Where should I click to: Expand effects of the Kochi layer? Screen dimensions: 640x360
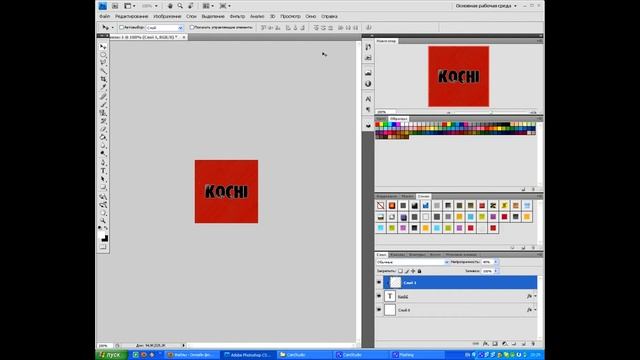tap(535, 296)
